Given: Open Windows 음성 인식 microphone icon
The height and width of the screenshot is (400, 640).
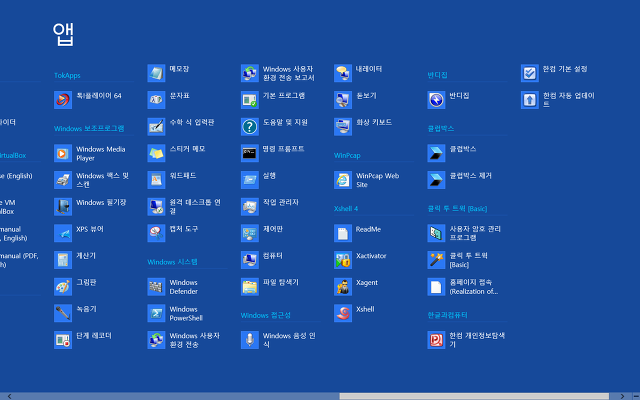Looking at the screenshot, I should [x=250, y=340].
